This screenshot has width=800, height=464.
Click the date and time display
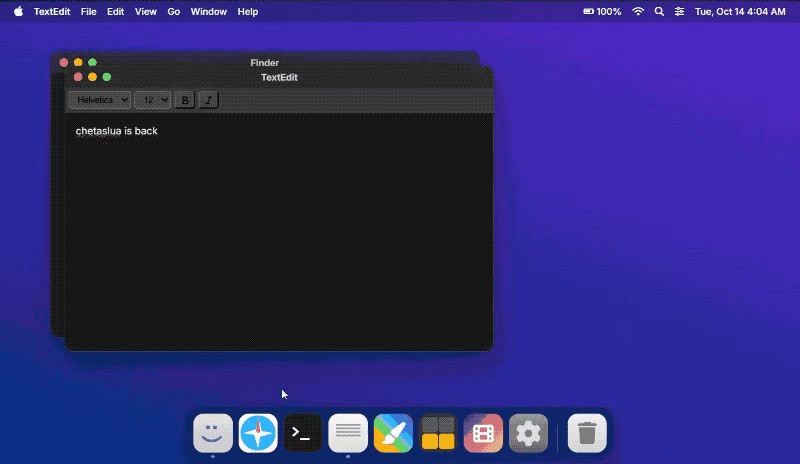point(740,11)
